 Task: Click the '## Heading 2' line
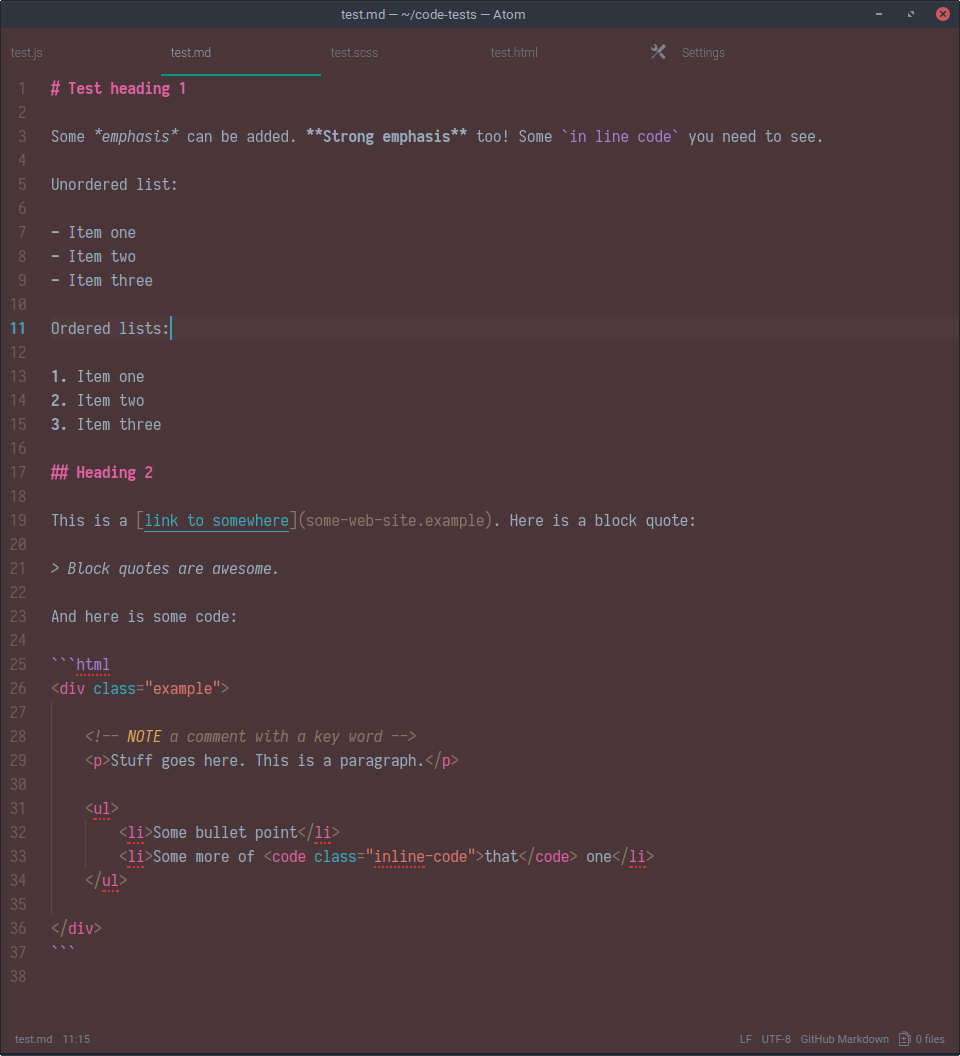pyautogui.click(x=102, y=473)
